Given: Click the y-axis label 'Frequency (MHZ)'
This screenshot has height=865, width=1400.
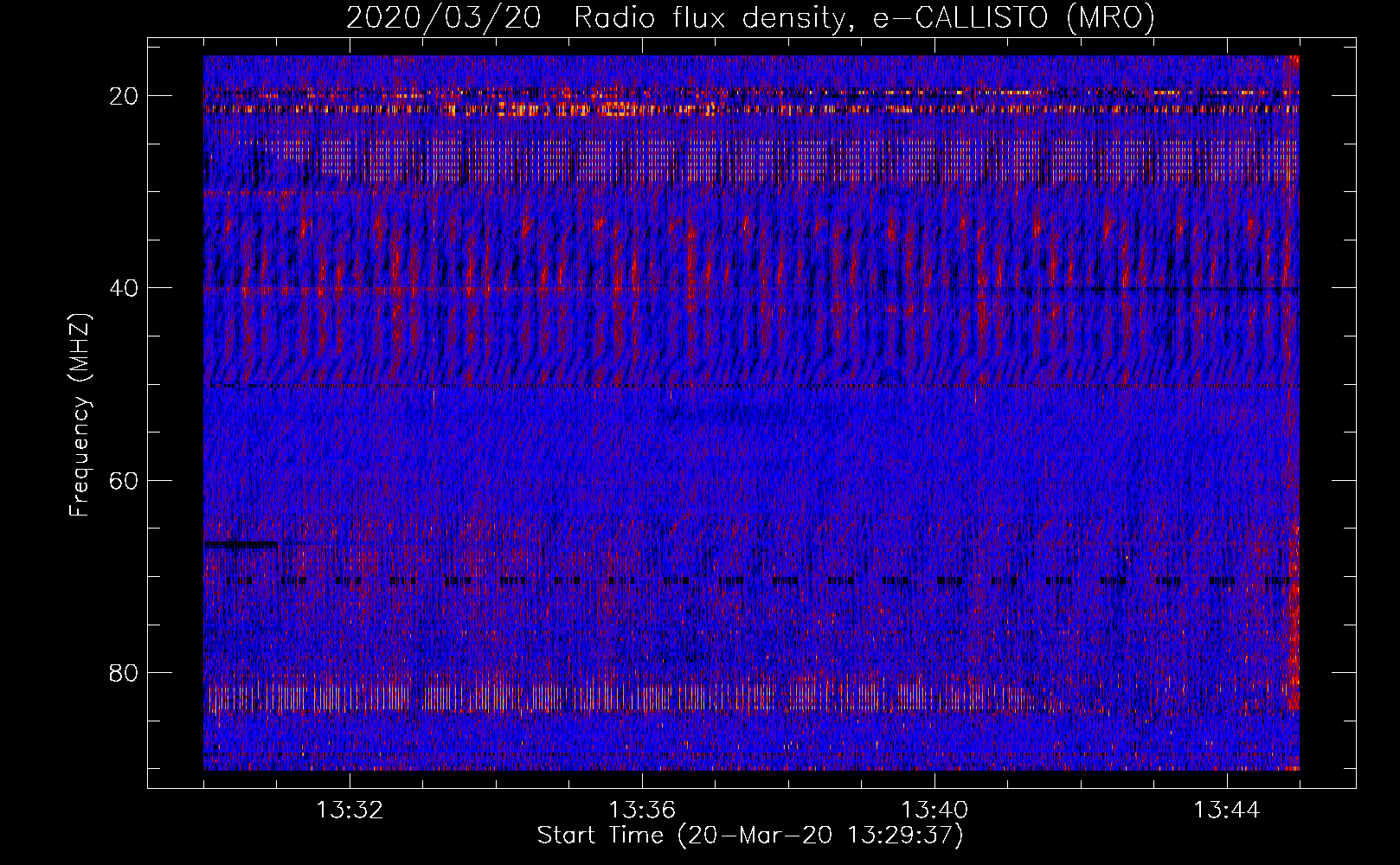Looking at the screenshot, I should click(80, 414).
